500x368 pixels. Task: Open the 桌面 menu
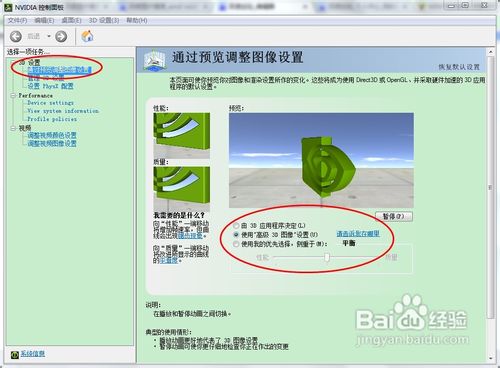click(x=71, y=20)
